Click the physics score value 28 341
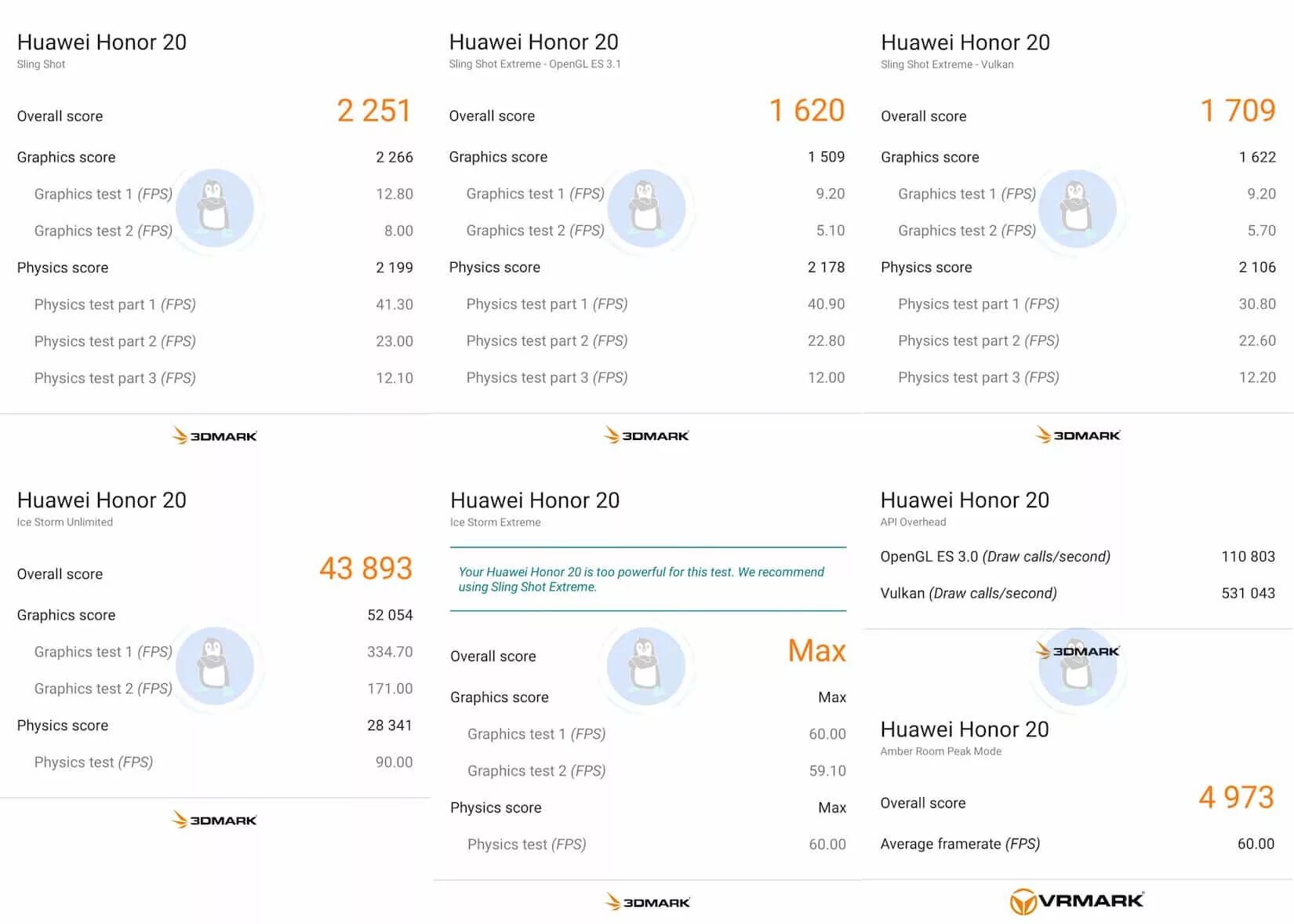This screenshot has width=1294, height=924. coord(390,726)
